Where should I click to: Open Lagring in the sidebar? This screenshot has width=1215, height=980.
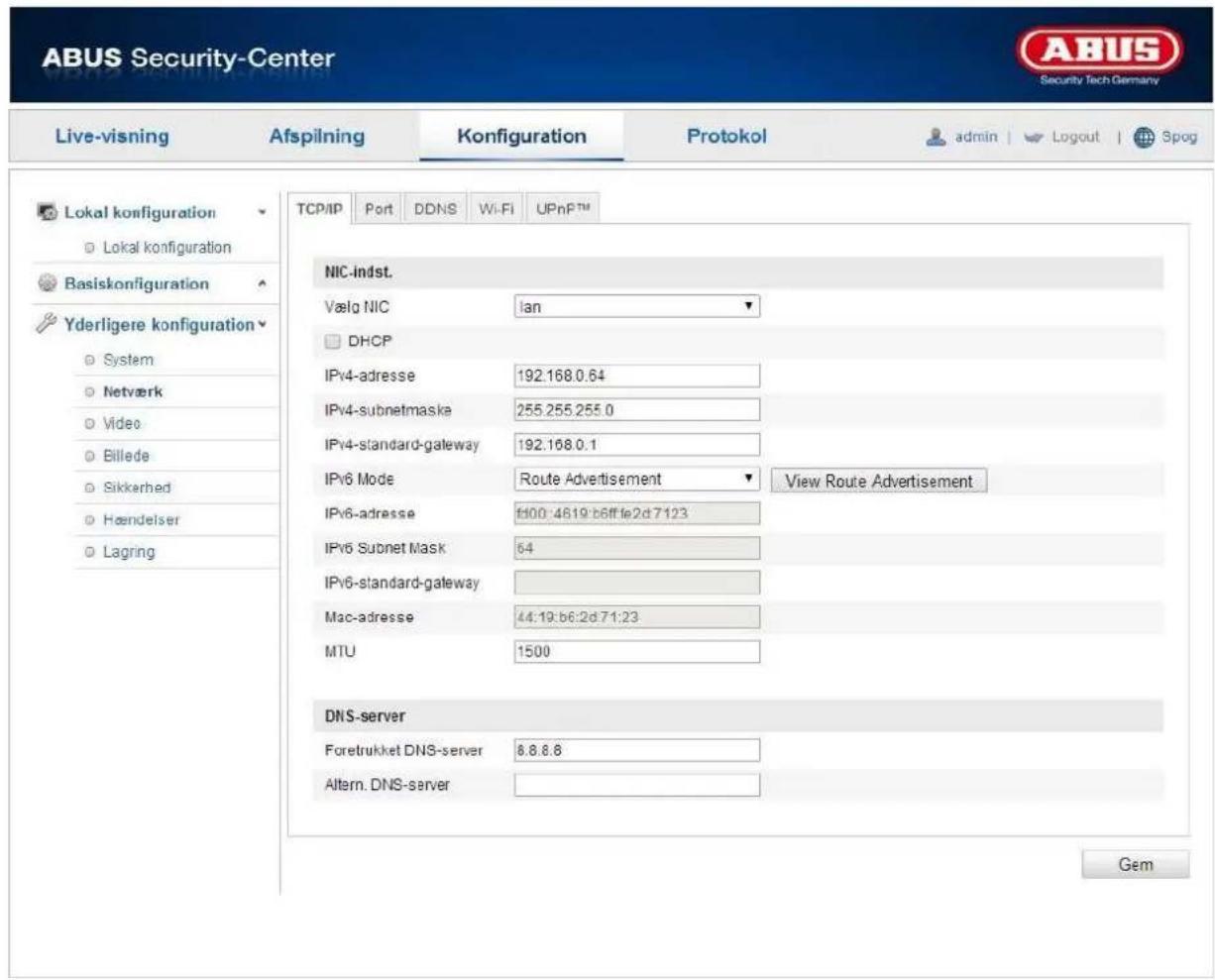click(x=129, y=552)
